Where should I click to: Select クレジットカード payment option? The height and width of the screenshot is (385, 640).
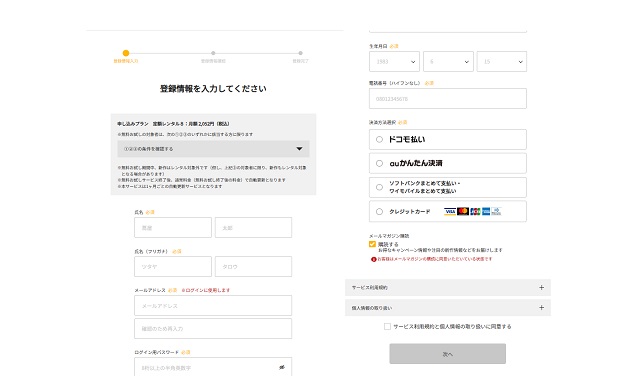(x=448, y=211)
